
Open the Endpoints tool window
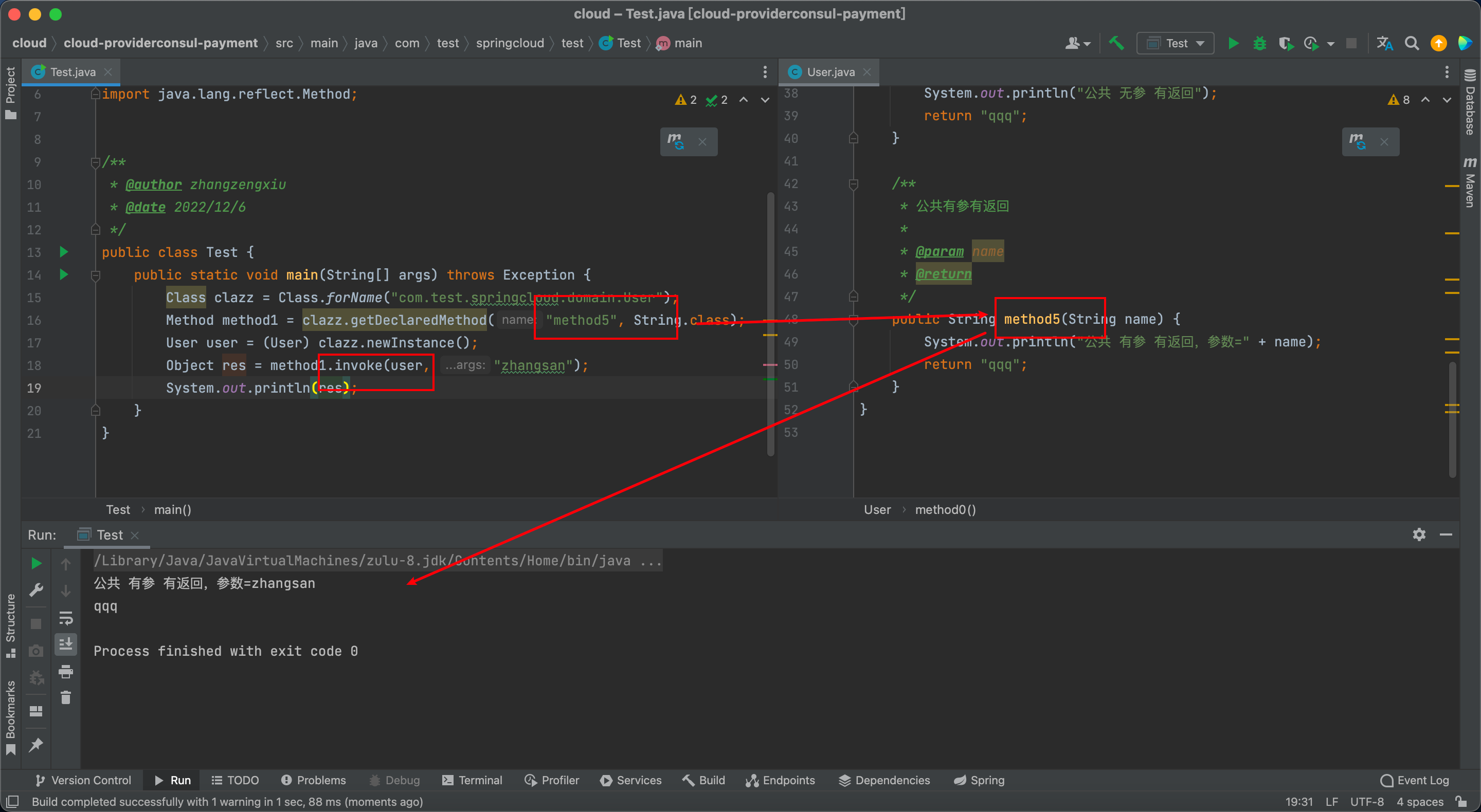(780, 780)
